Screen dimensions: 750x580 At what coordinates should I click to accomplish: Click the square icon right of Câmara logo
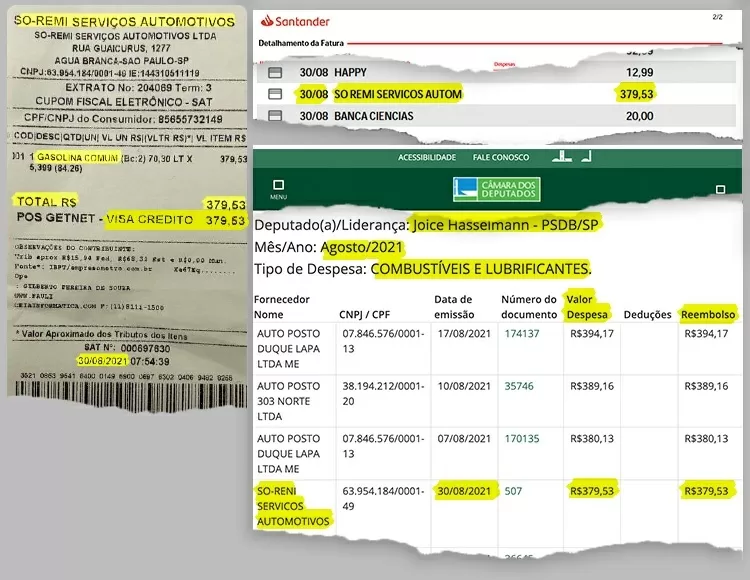pos(719,188)
